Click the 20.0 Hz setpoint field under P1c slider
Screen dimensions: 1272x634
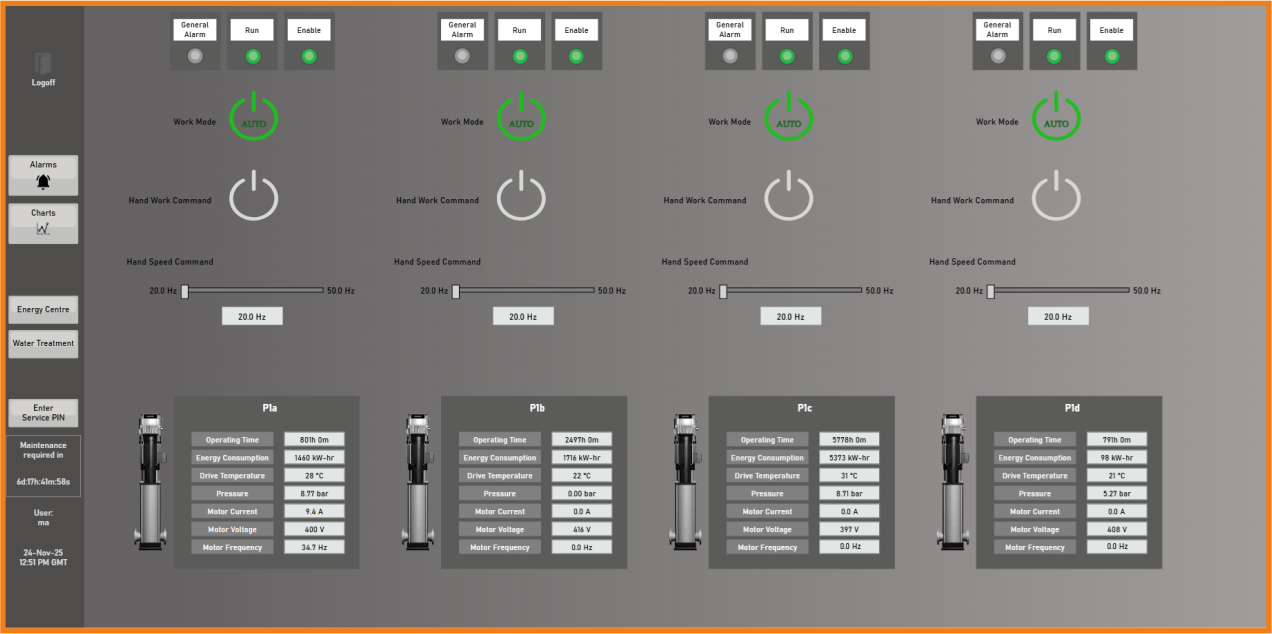point(790,315)
